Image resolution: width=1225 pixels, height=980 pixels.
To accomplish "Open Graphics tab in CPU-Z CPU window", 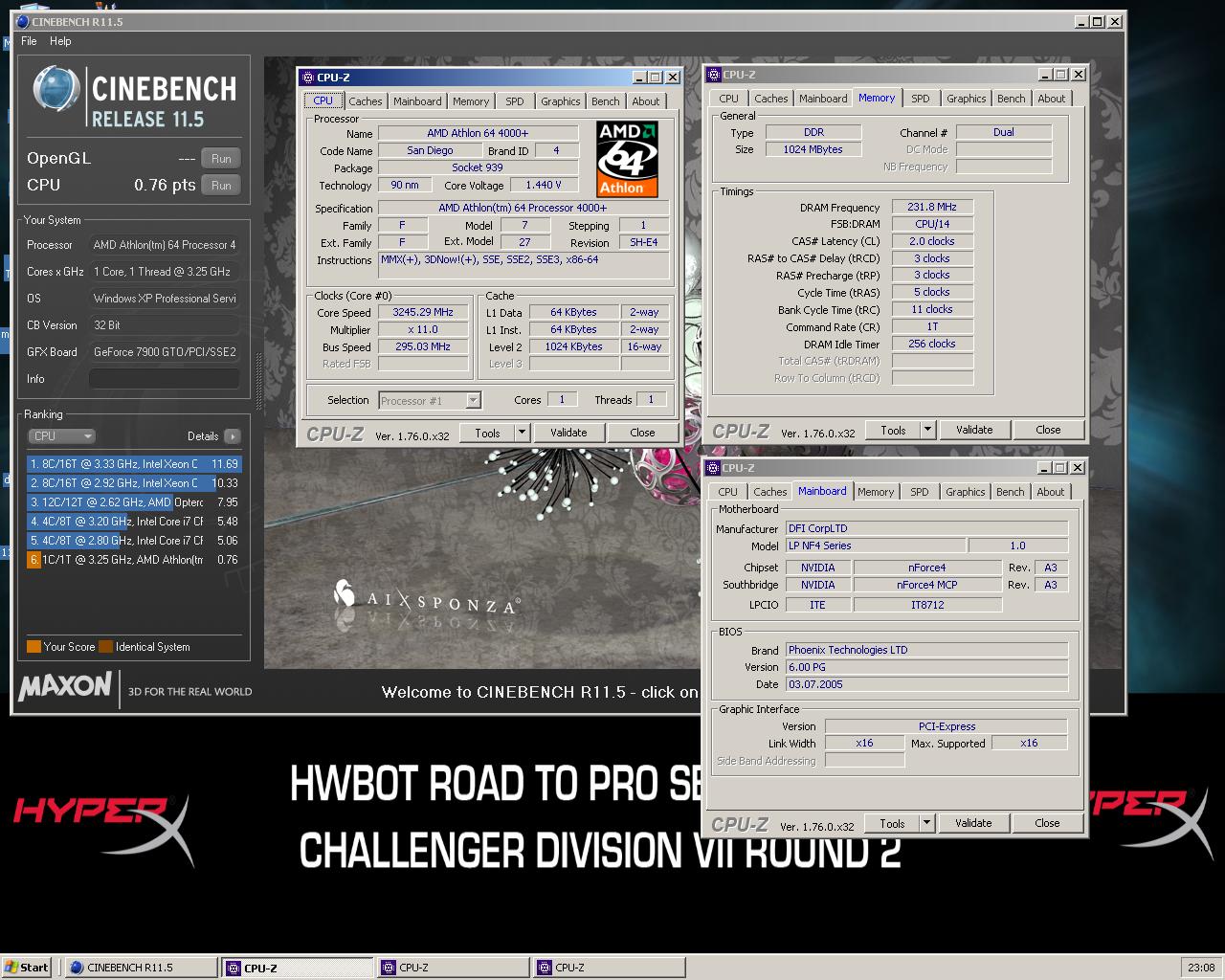I will [560, 101].
